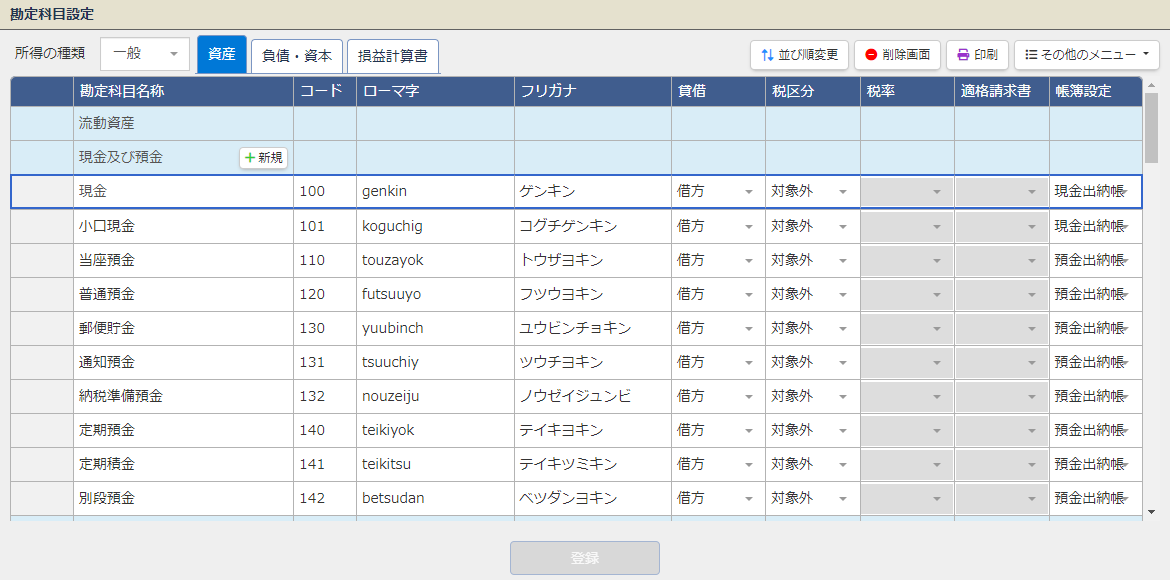Expand 貸借 dropdown for 現金 row
This screenshot has width=1170, height=580.
[748, 192]
